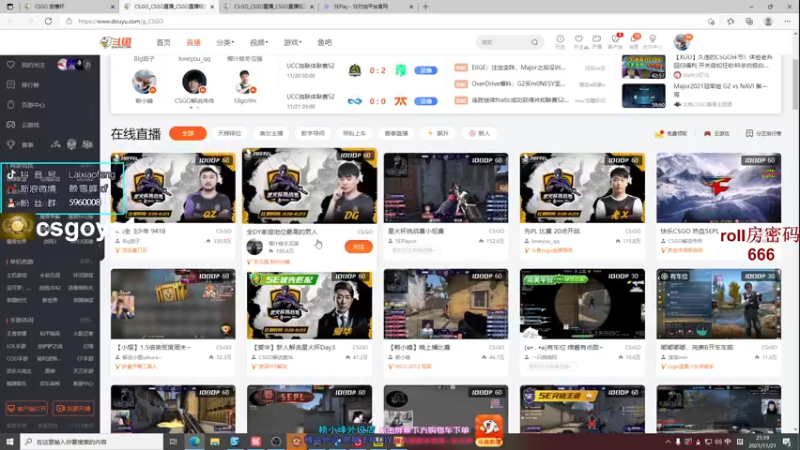Select the 全部 filter pill

click(x=188, y=133)
